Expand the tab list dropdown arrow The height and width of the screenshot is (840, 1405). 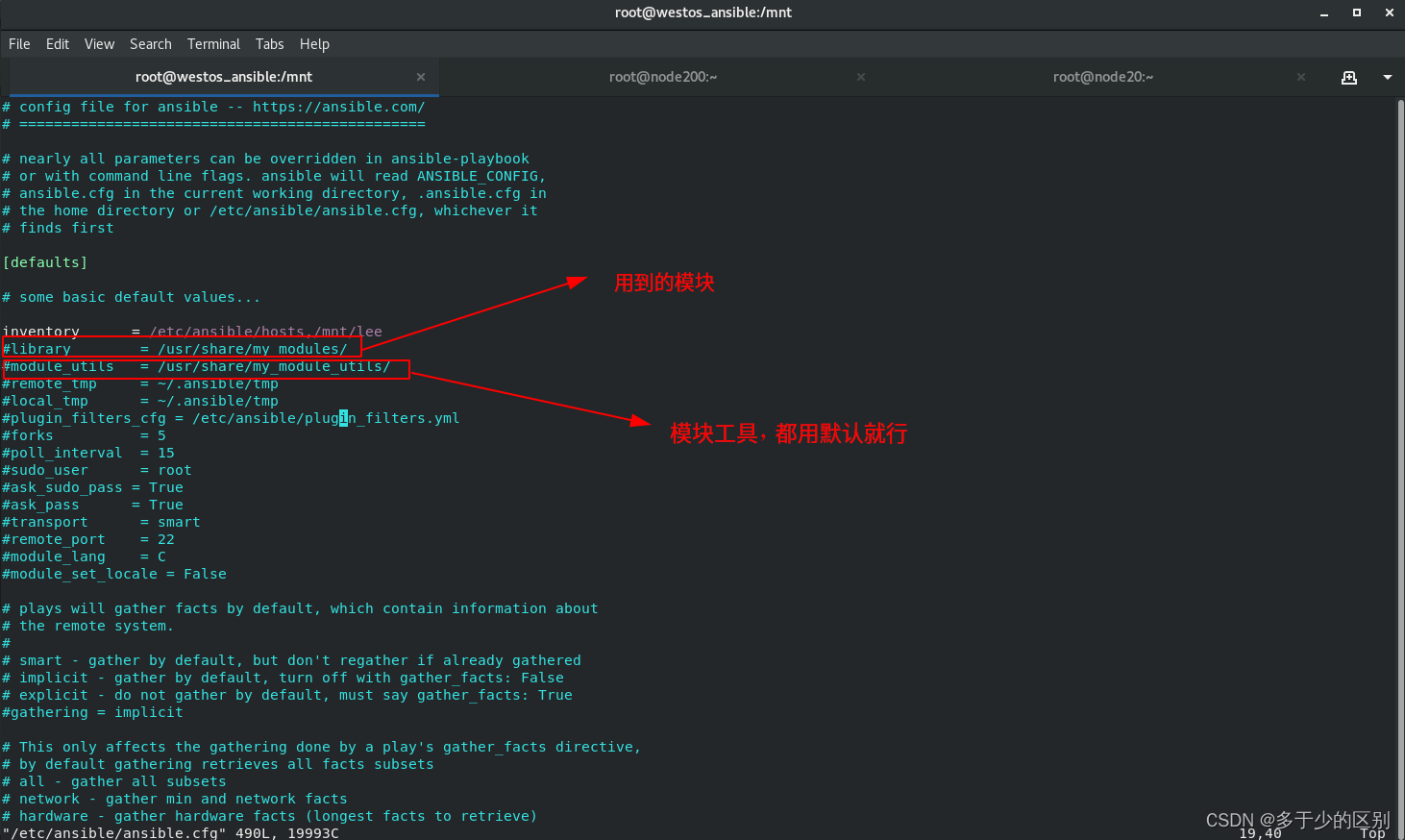1388,77
